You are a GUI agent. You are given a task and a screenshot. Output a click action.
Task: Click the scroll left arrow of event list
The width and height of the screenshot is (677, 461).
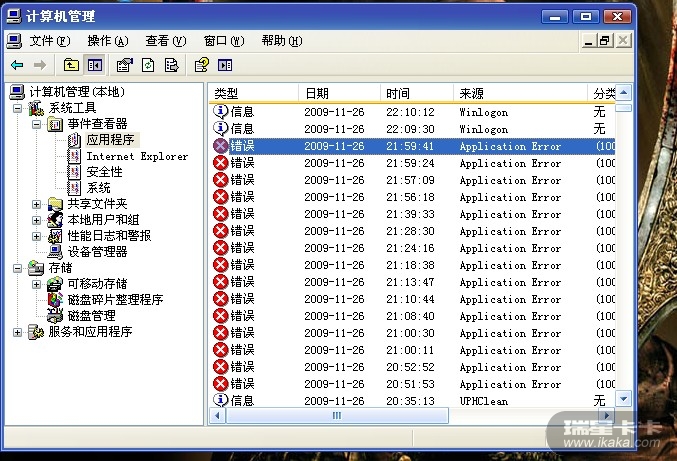click(x=217, y=416)
